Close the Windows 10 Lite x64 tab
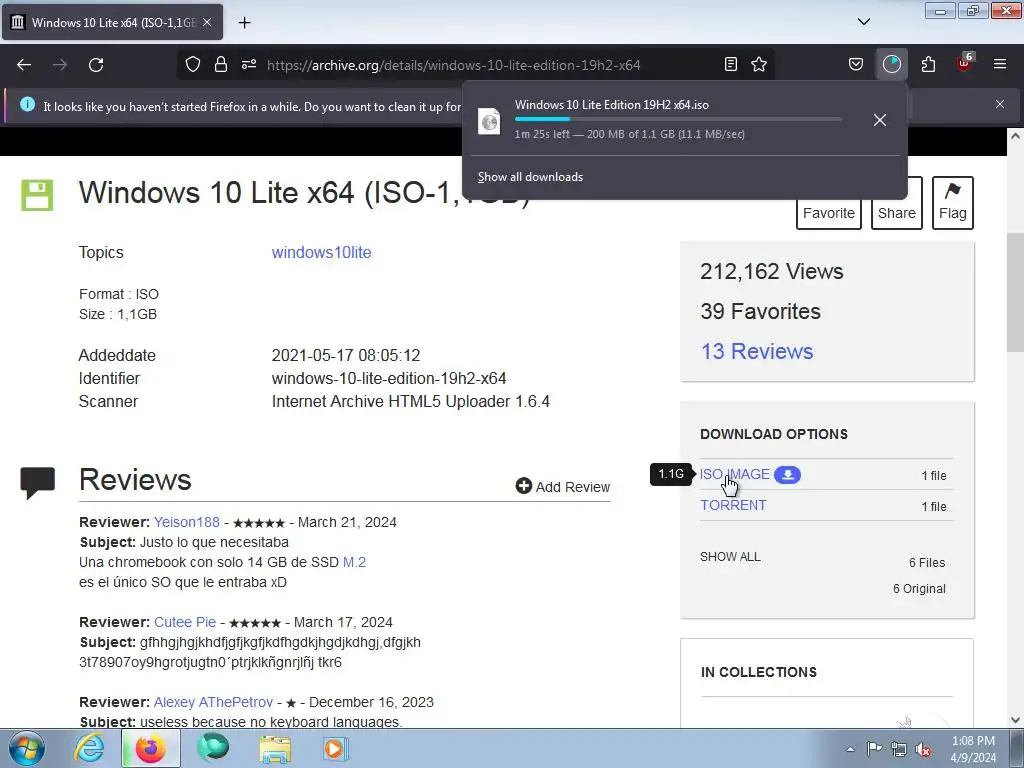 click(x=207, y=22)
